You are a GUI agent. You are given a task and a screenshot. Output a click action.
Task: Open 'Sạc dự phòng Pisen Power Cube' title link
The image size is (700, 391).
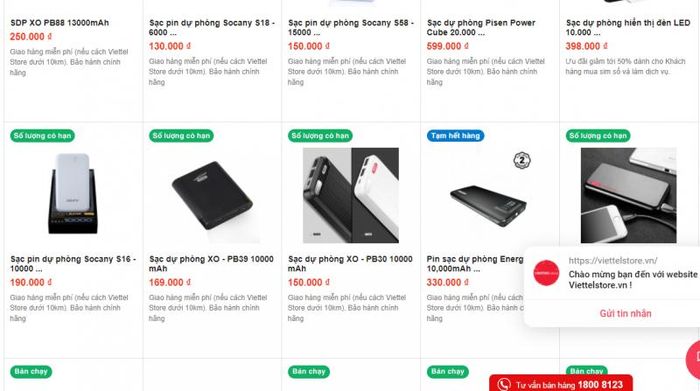pos(481,27)
